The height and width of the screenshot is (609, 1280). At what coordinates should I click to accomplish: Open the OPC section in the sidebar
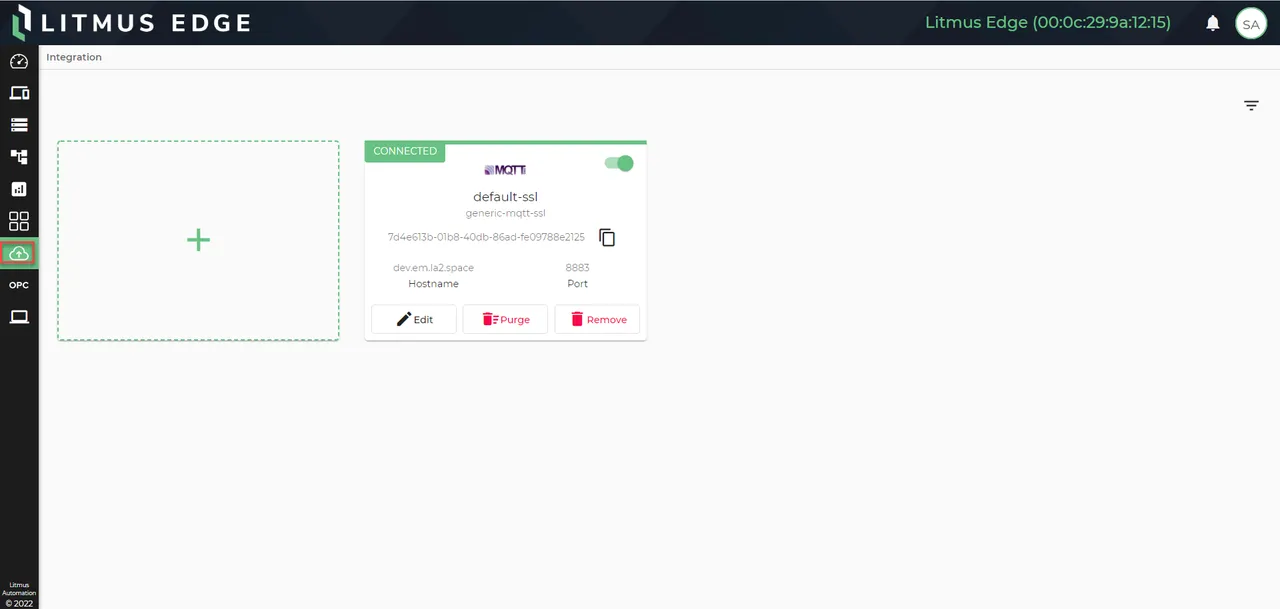click(x=19, y=285)
